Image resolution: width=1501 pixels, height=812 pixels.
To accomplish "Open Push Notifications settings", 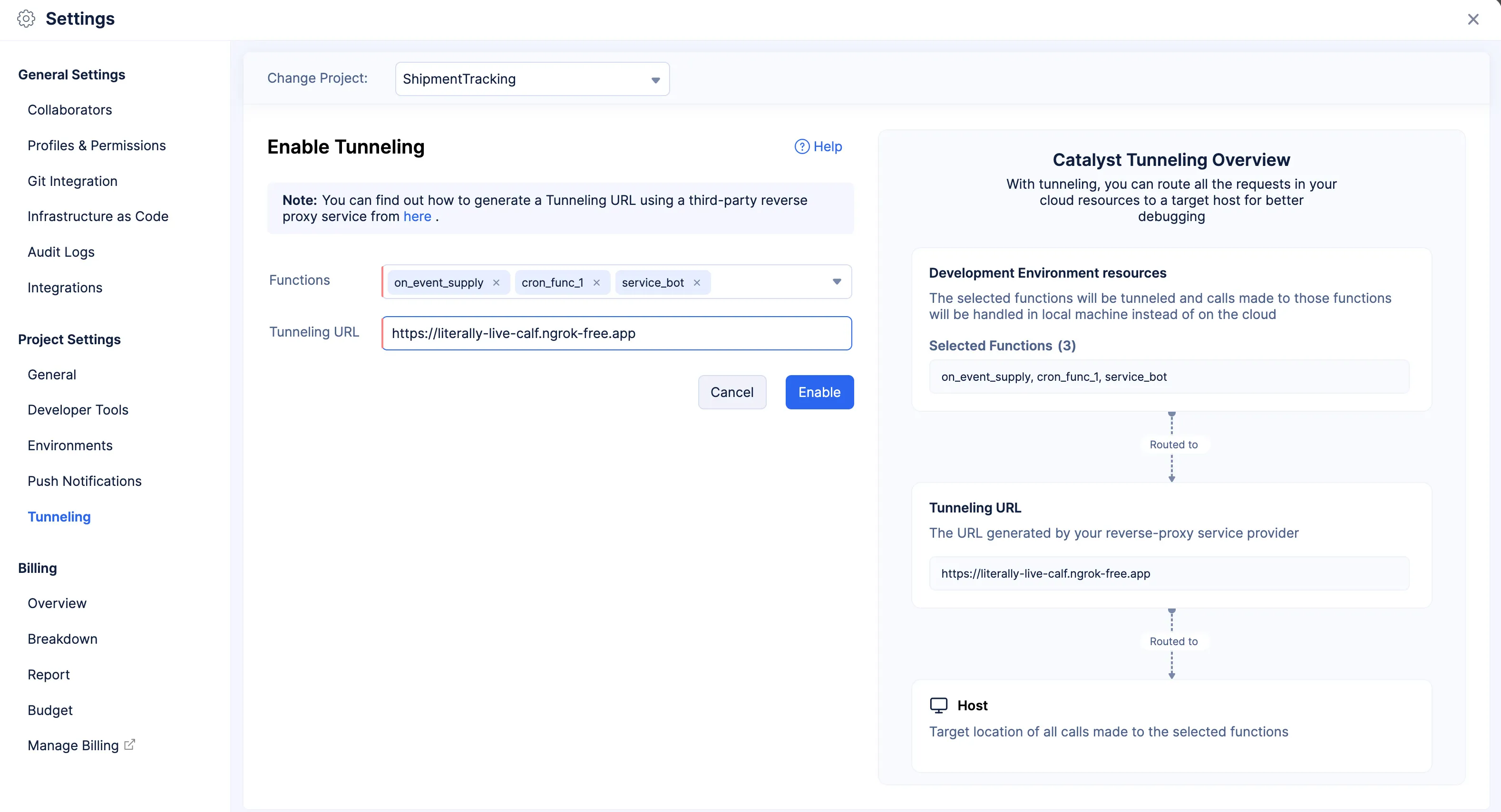I will 85,481.
